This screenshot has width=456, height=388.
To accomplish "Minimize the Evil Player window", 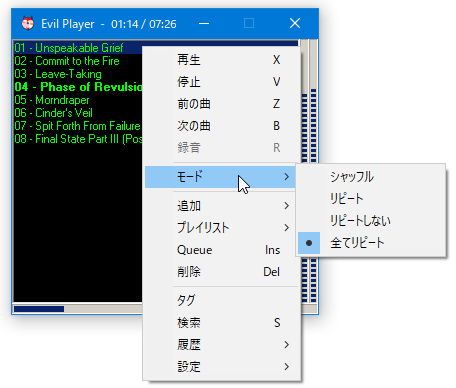I will pyautogui.click(x=204, y=24).
